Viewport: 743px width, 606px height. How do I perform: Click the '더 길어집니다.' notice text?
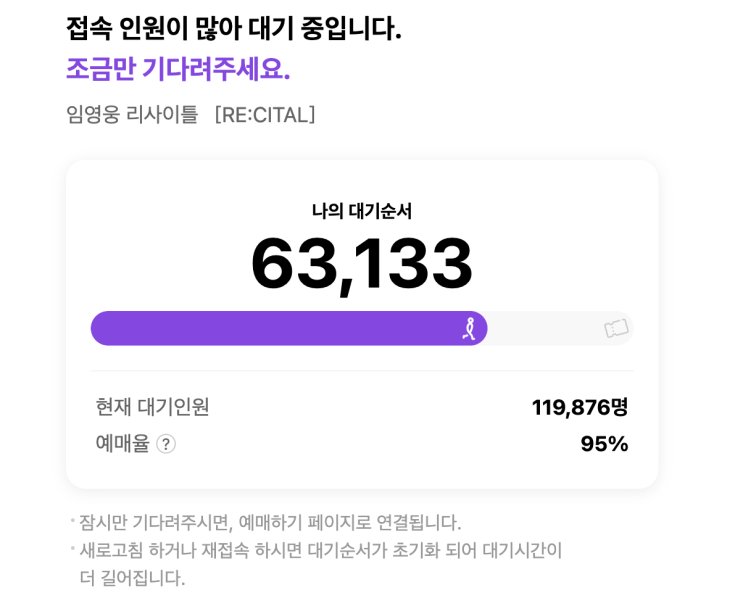(x=132, y=578)
